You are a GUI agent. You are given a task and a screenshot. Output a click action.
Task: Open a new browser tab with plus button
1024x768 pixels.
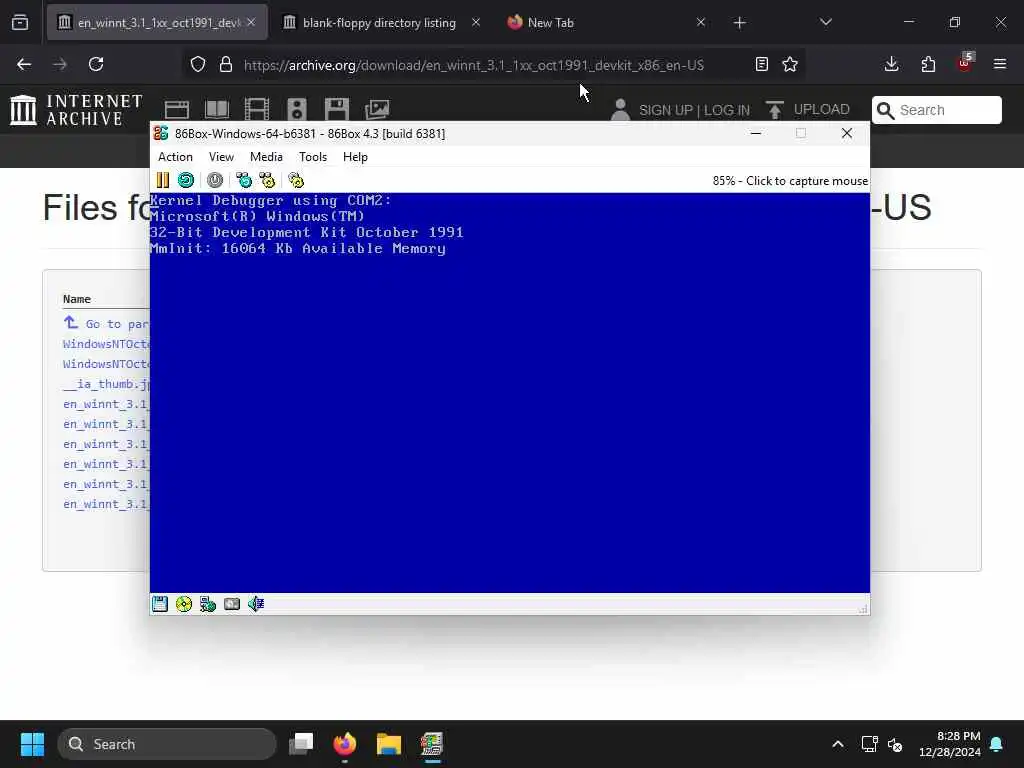pos(739,23)
